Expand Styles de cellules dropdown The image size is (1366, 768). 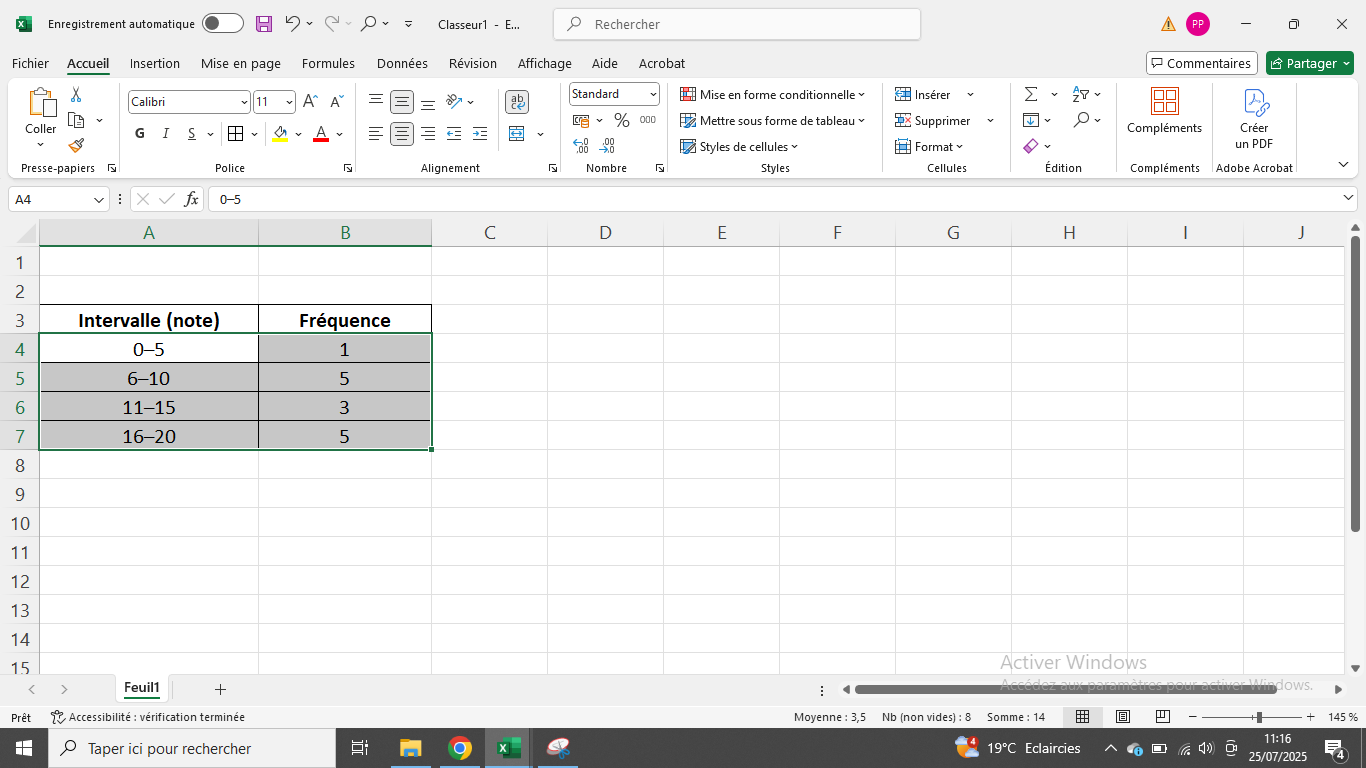(x=739, y=146)
